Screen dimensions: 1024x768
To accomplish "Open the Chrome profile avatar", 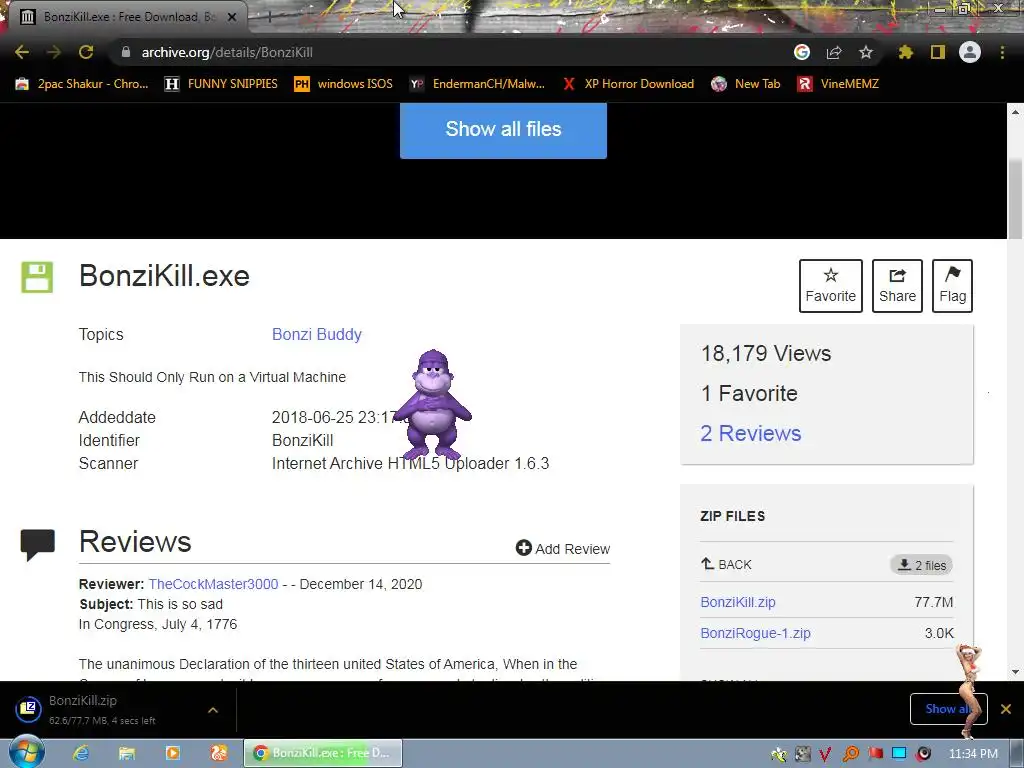I will pyautogui.click(x=970, y=52).
